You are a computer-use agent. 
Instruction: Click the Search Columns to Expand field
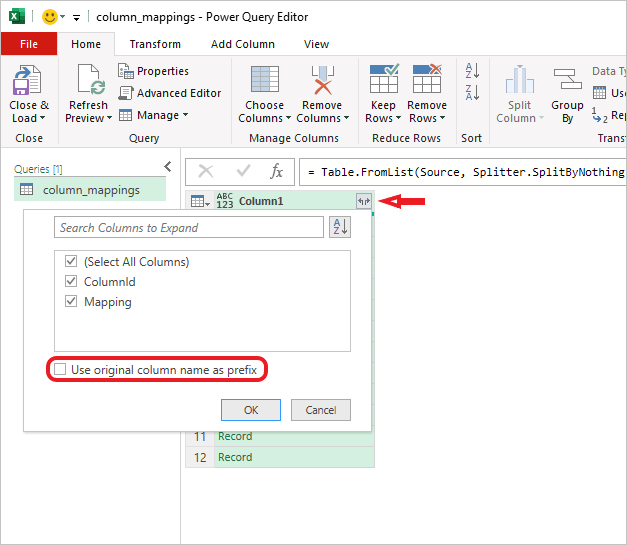pos(189,227)
